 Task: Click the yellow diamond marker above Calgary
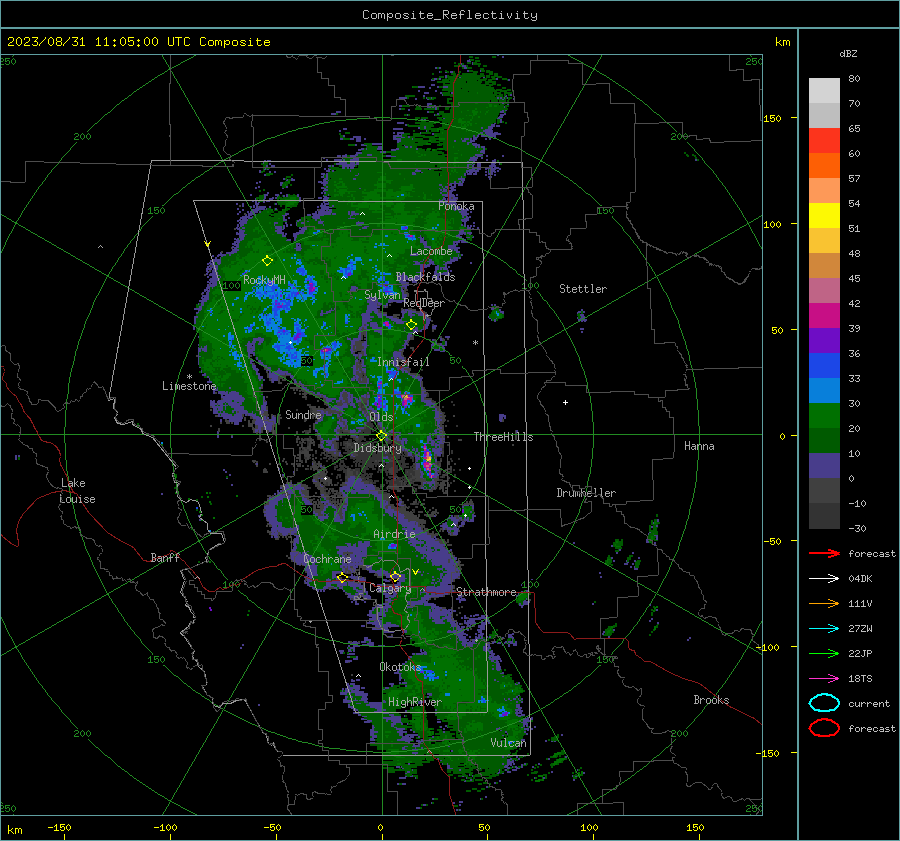coord(395,576)
